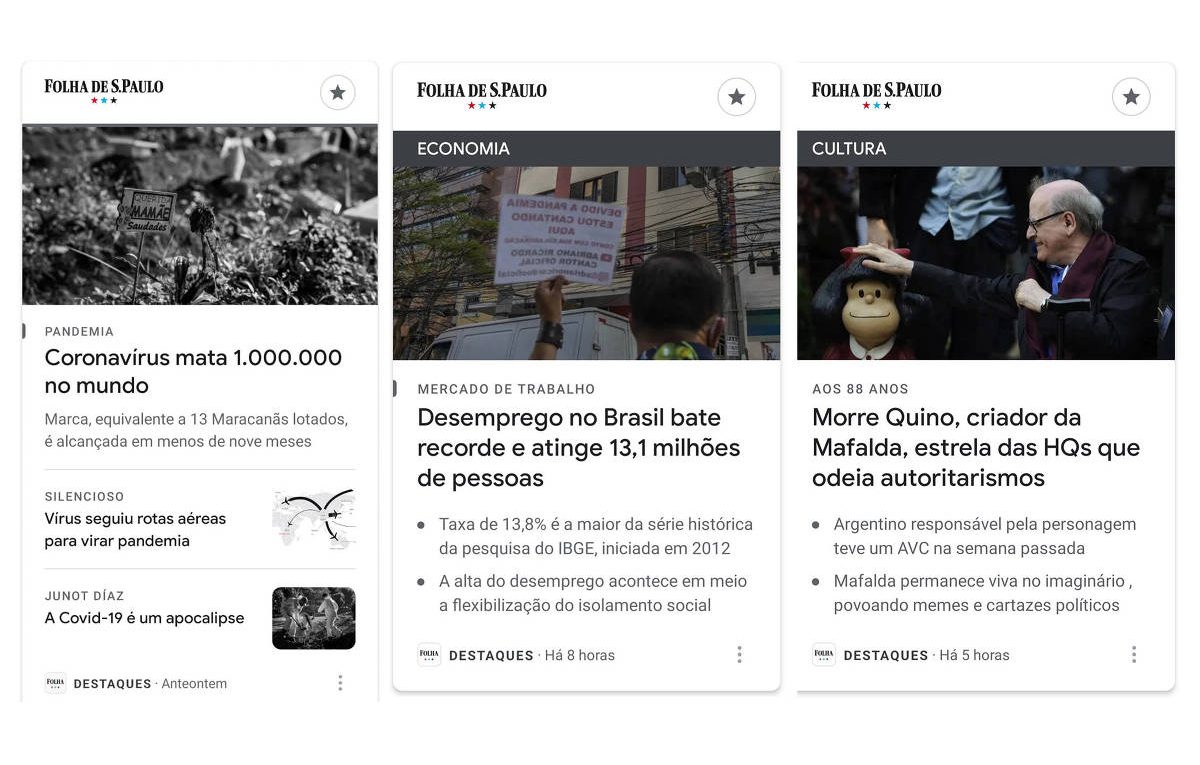Open three-dot menu on Anteontem card
Viewport: 1200px width, 765px height.
(340, 683)
